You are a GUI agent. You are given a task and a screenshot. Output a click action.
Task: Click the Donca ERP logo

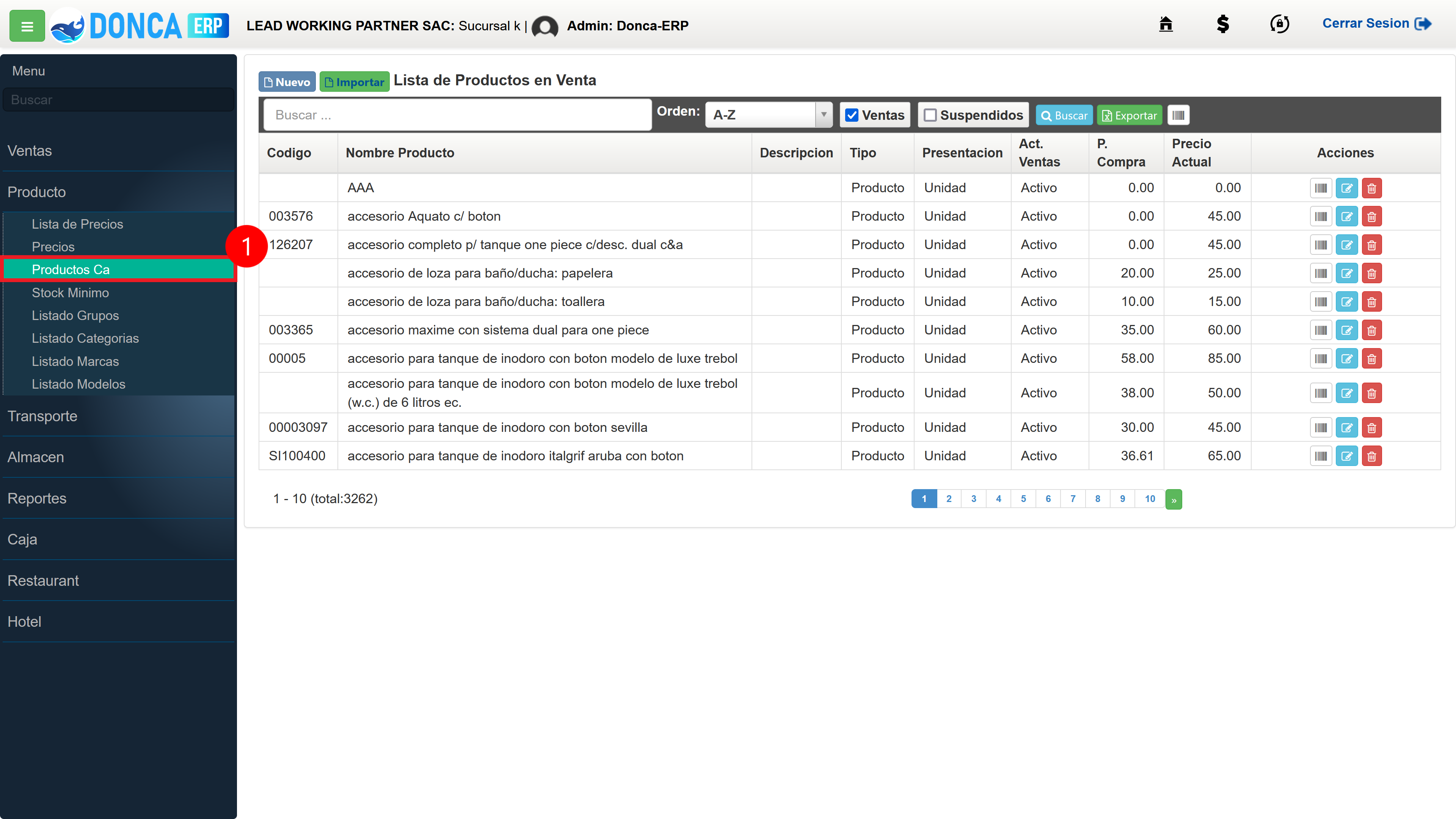(x=140, y=26)
